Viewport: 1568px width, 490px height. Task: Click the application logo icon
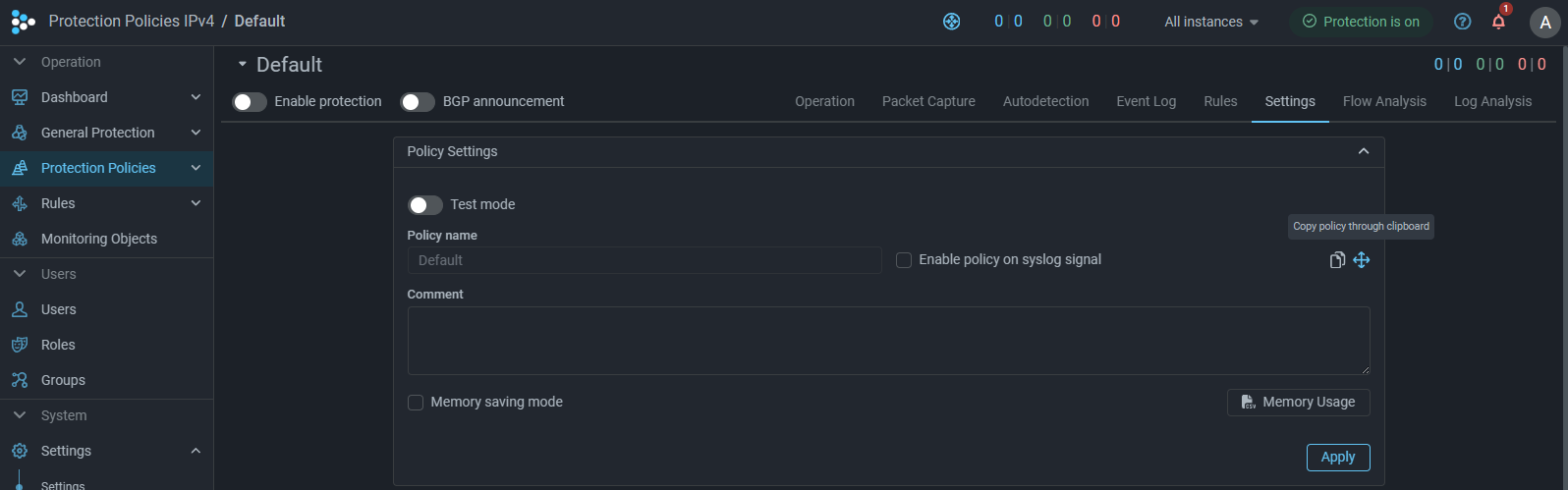[x=23, y=21]
